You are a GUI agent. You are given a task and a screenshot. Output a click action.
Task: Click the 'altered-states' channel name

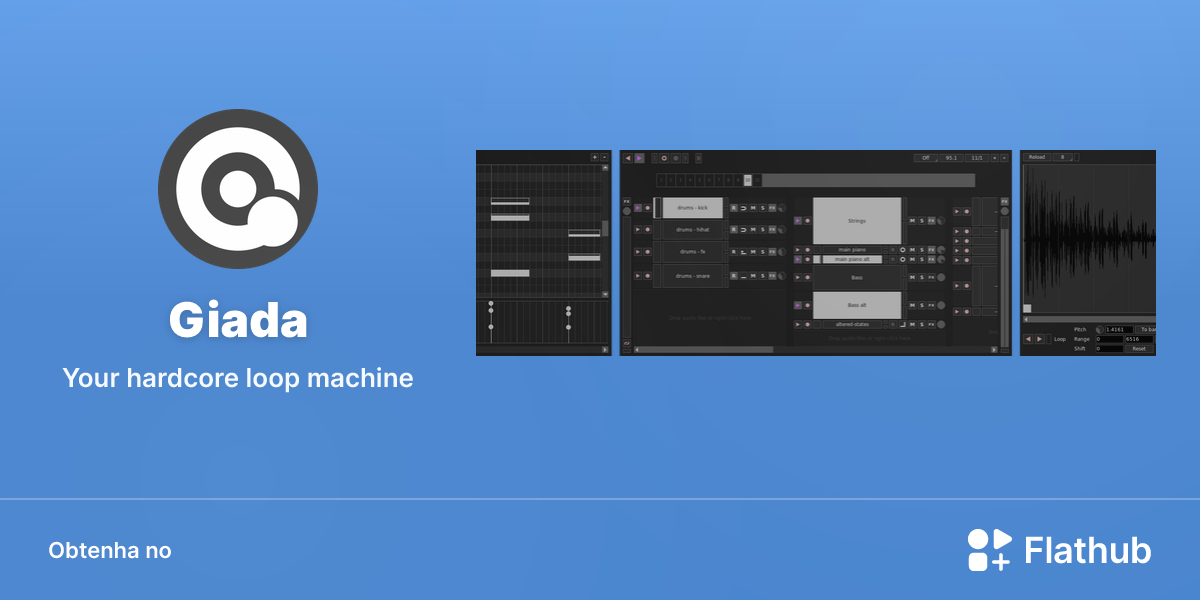(852, 324)
